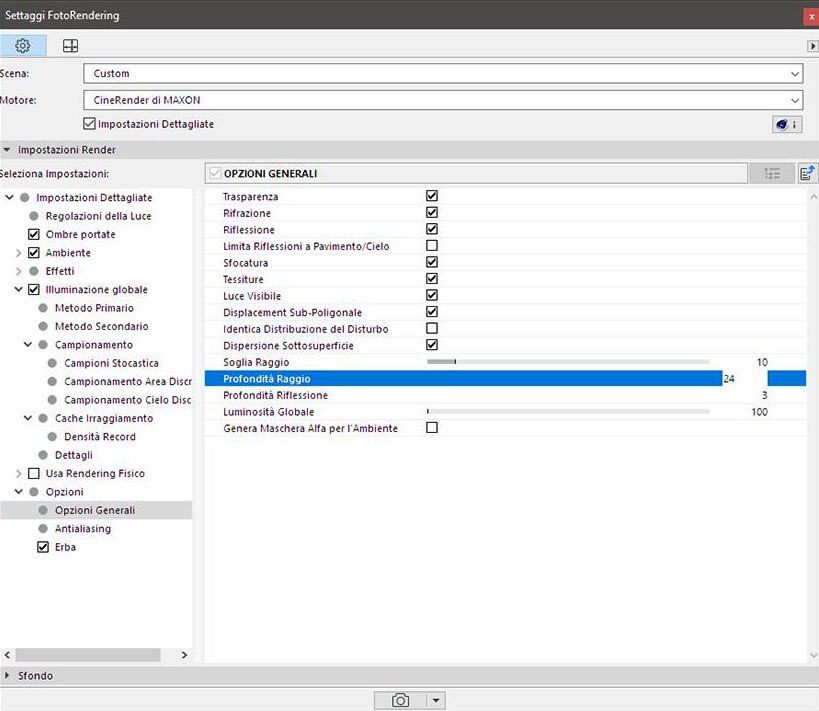819x711 pixels.
Task: Disable the Trasparenza checkbox
Action: pos(432,197)
